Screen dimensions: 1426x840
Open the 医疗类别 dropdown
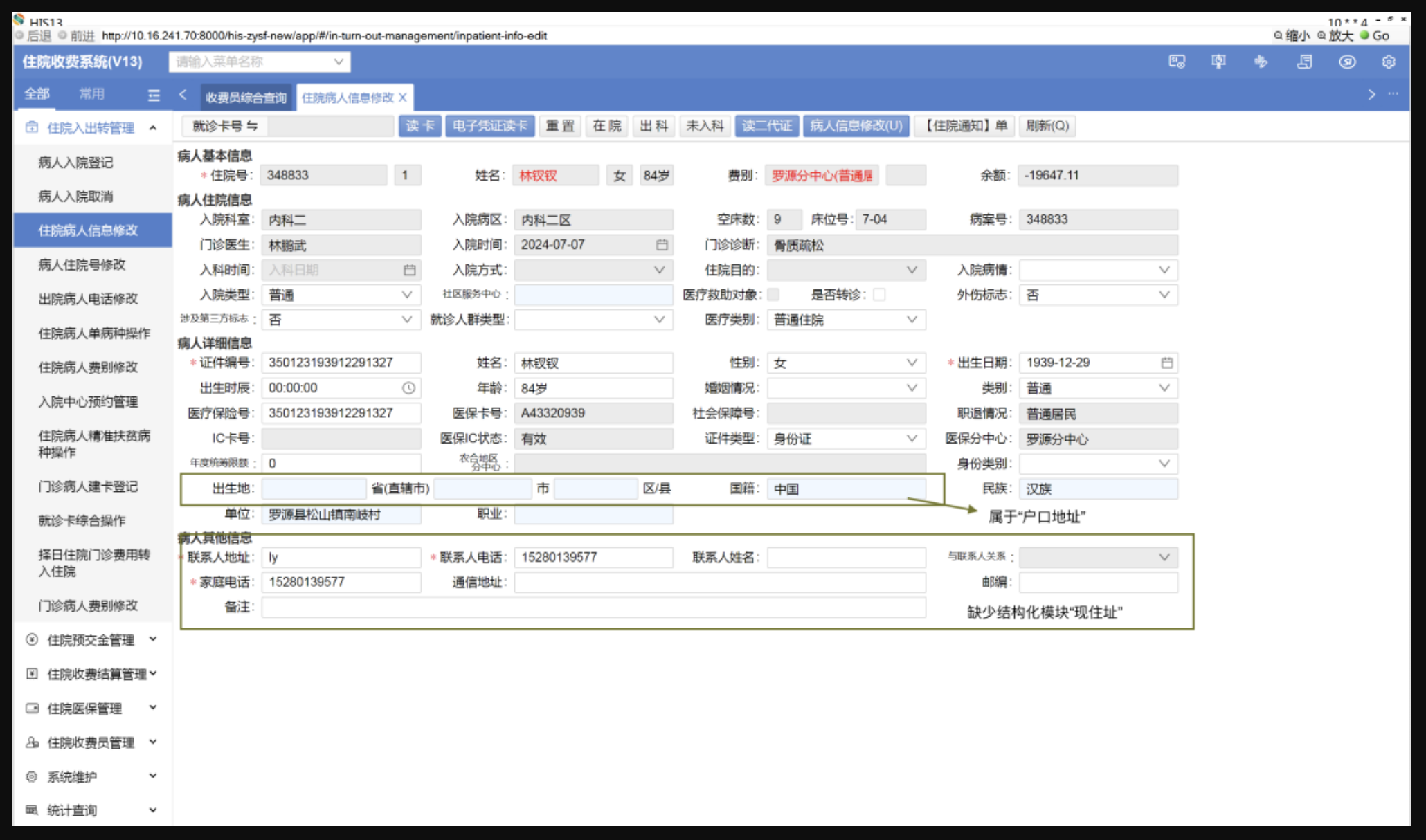(846, 320)
